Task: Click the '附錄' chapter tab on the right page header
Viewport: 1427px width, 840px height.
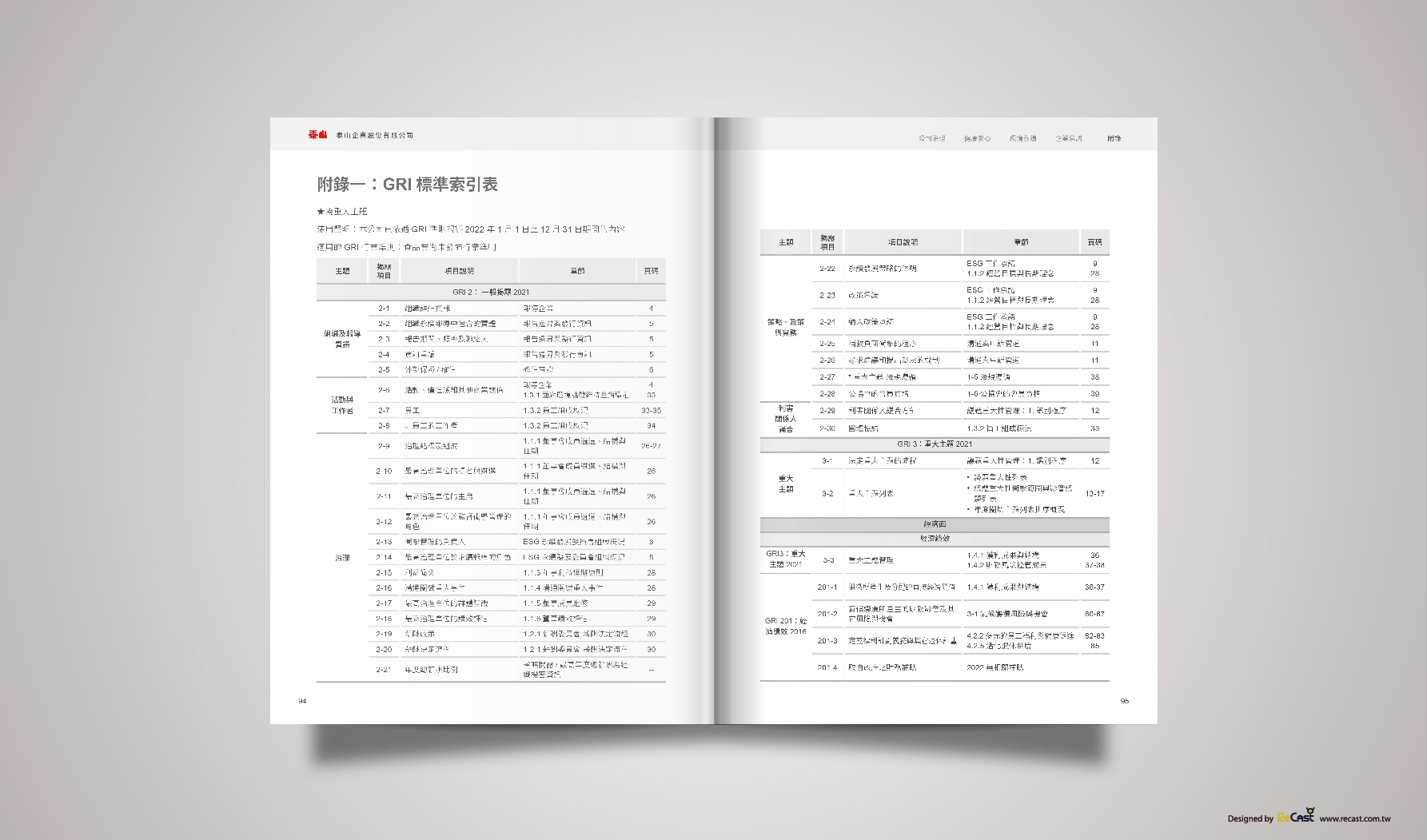Action: [x=1114, y=138]
